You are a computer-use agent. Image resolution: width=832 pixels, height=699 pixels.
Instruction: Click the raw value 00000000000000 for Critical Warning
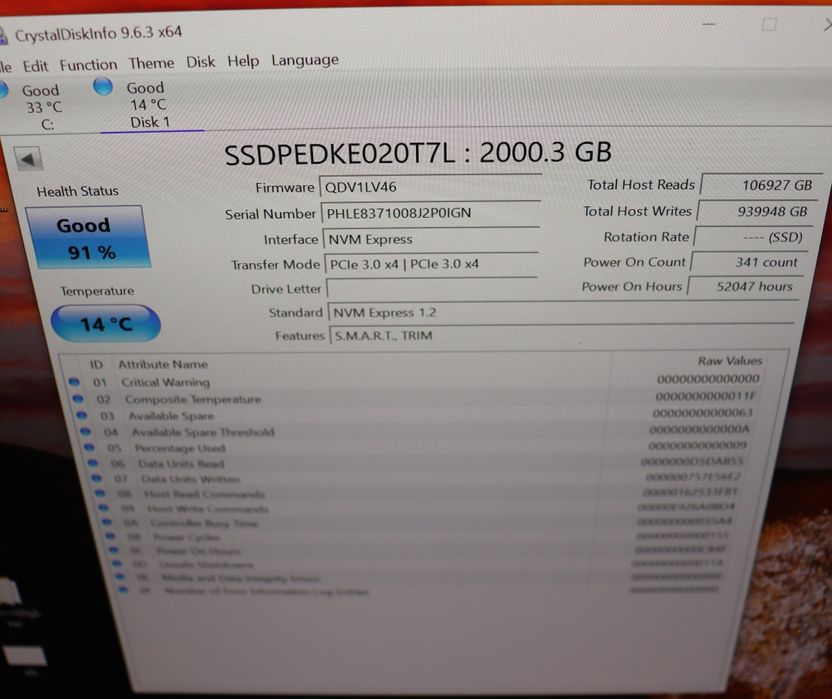(708, 379)
